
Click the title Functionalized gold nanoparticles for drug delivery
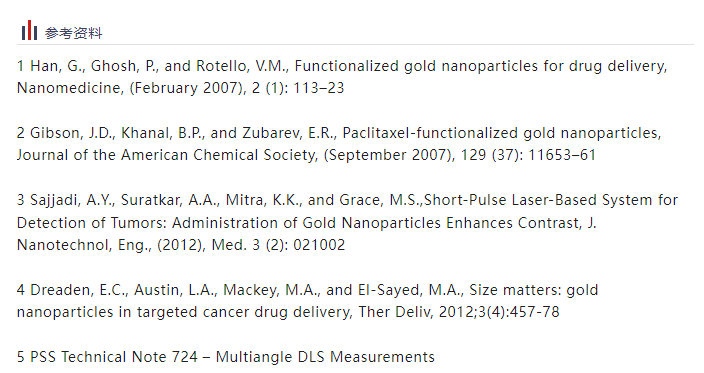(x=481, y=66)
